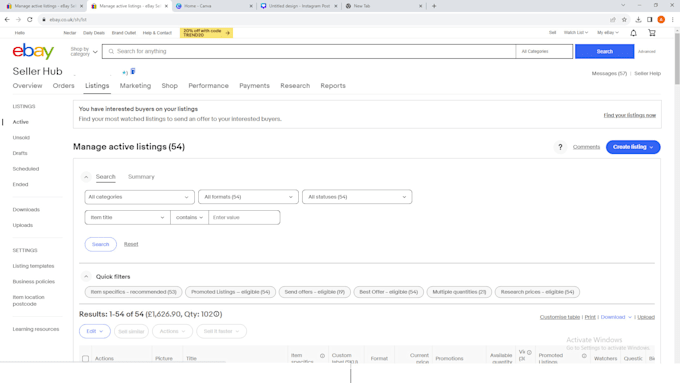The image size is (680, 383).
Task: Click the browser forward arrow
Action: 18,20
